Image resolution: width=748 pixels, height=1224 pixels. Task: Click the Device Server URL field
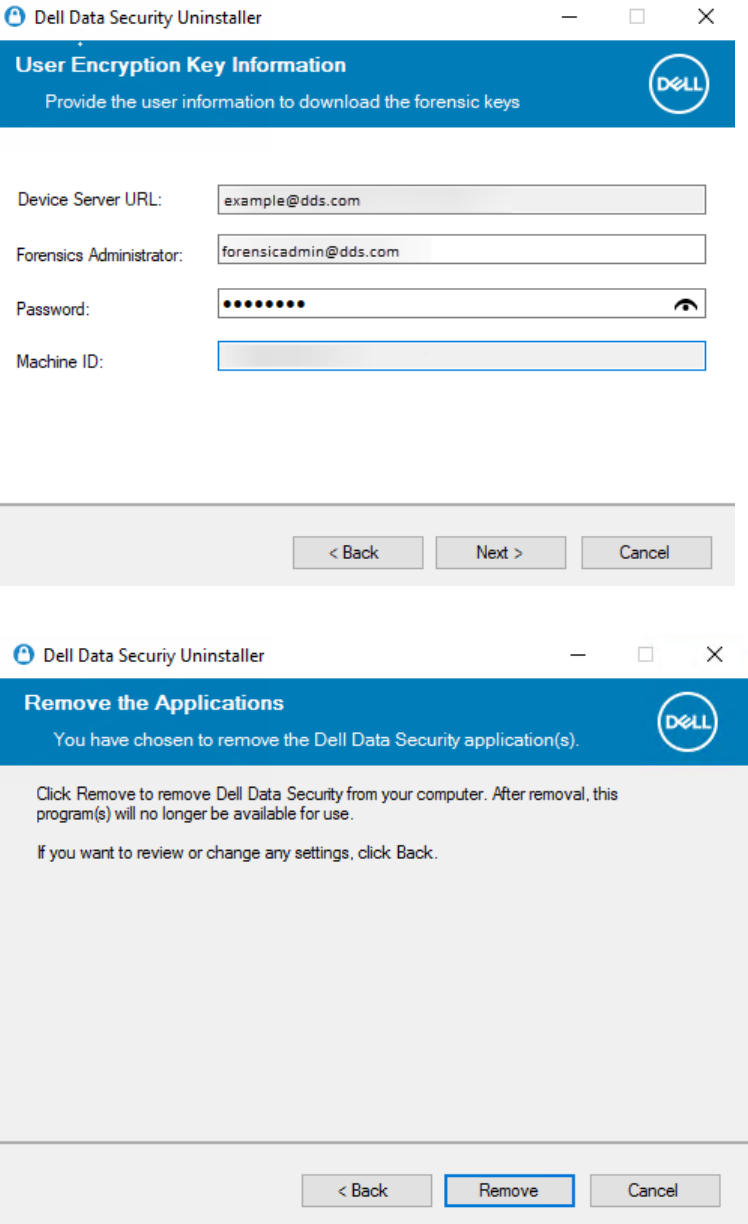tap(462, 200)
